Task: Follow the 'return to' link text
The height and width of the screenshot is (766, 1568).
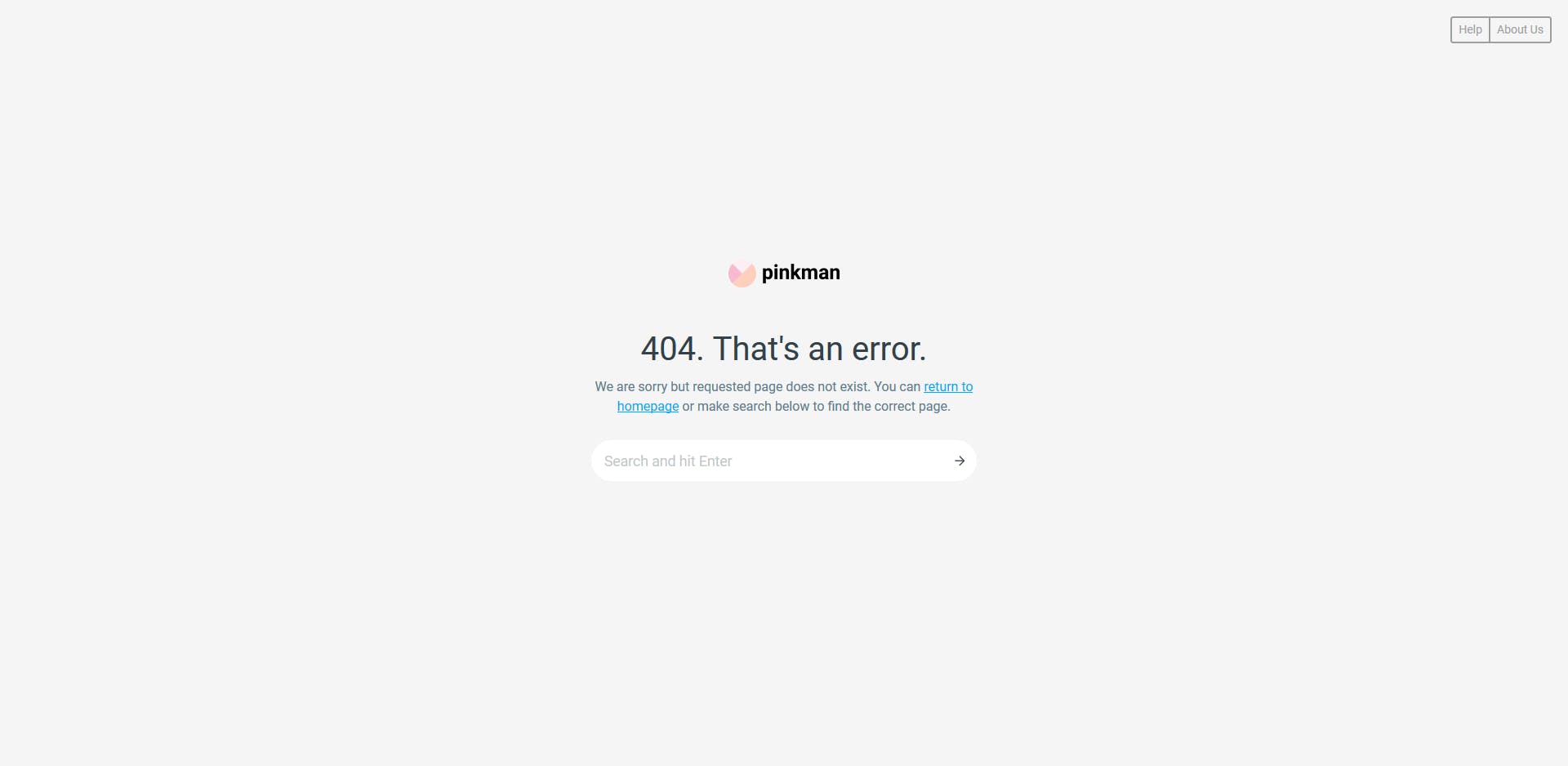Action: pyautogui.click(x=948, y=386)
